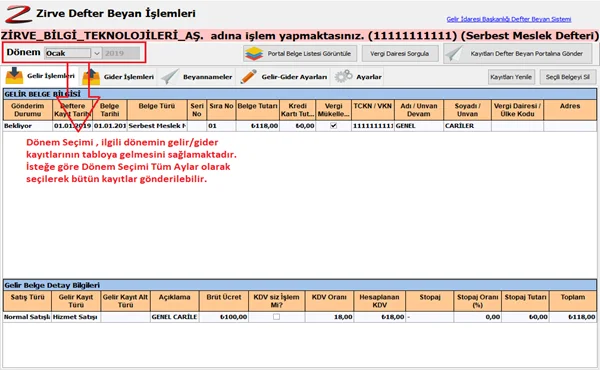This screenshot has width=600, height=370.
Task: Click the Ayarlar gears icon
Action: coord(343,76)
